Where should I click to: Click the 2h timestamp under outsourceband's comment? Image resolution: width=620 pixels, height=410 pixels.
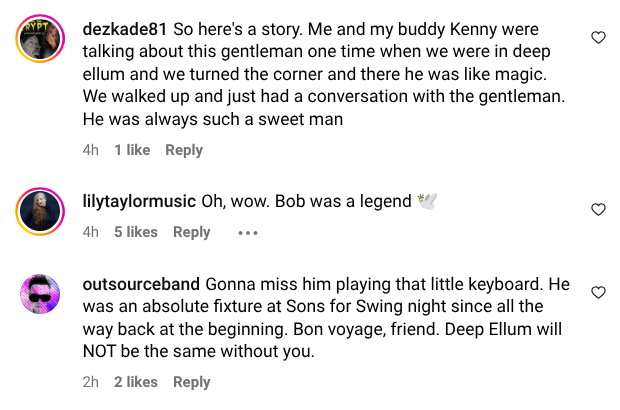[90, 382]
